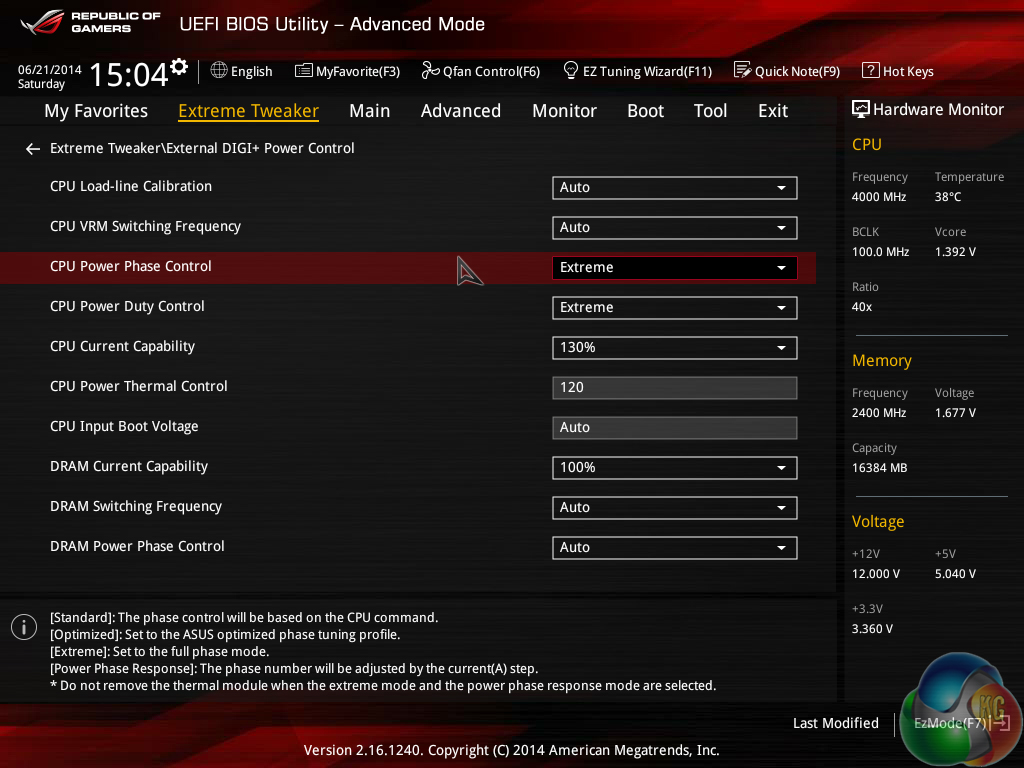The image size is (1024, 768).
Task: Click +3.3V reading 3.360 V
Action: [872, 629]
